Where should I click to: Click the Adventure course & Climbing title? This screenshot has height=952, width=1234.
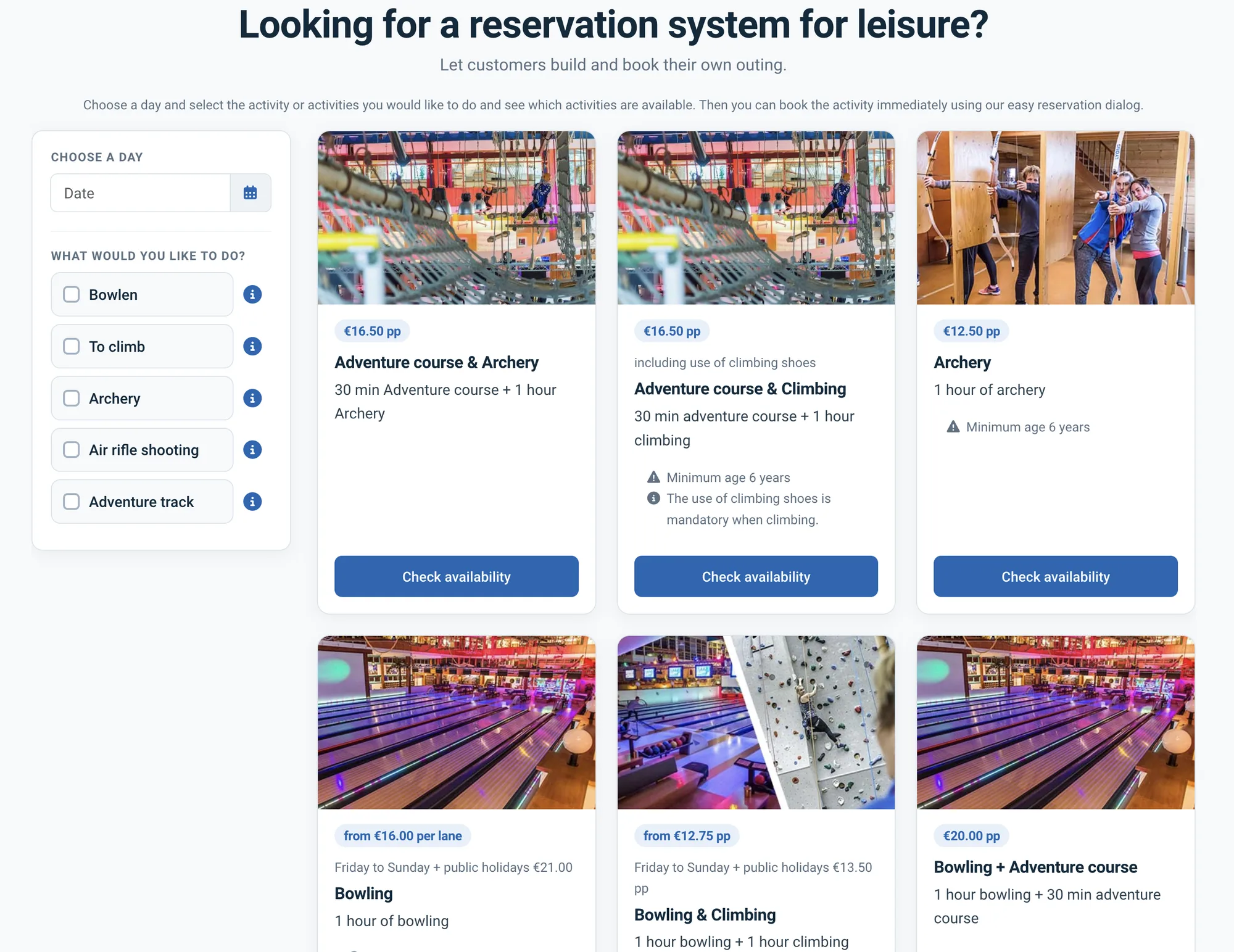click(740, 389)
